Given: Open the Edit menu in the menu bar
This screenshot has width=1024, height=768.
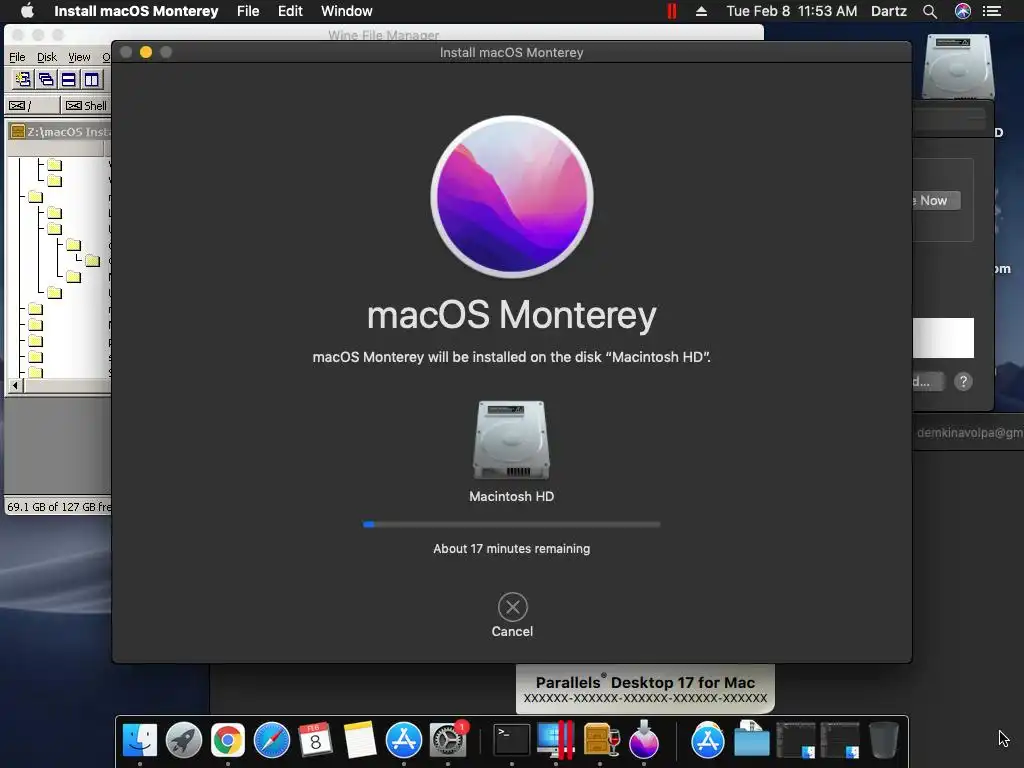Looking at the screenshot, I should pos(290,11).
